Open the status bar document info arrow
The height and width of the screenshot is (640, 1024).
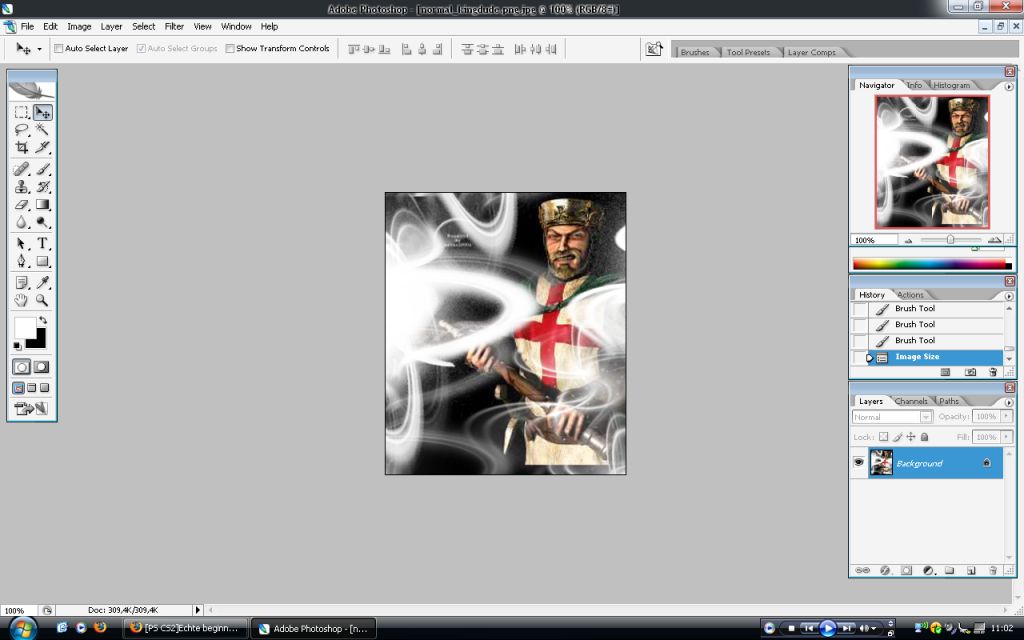click(x=197, y=610)
